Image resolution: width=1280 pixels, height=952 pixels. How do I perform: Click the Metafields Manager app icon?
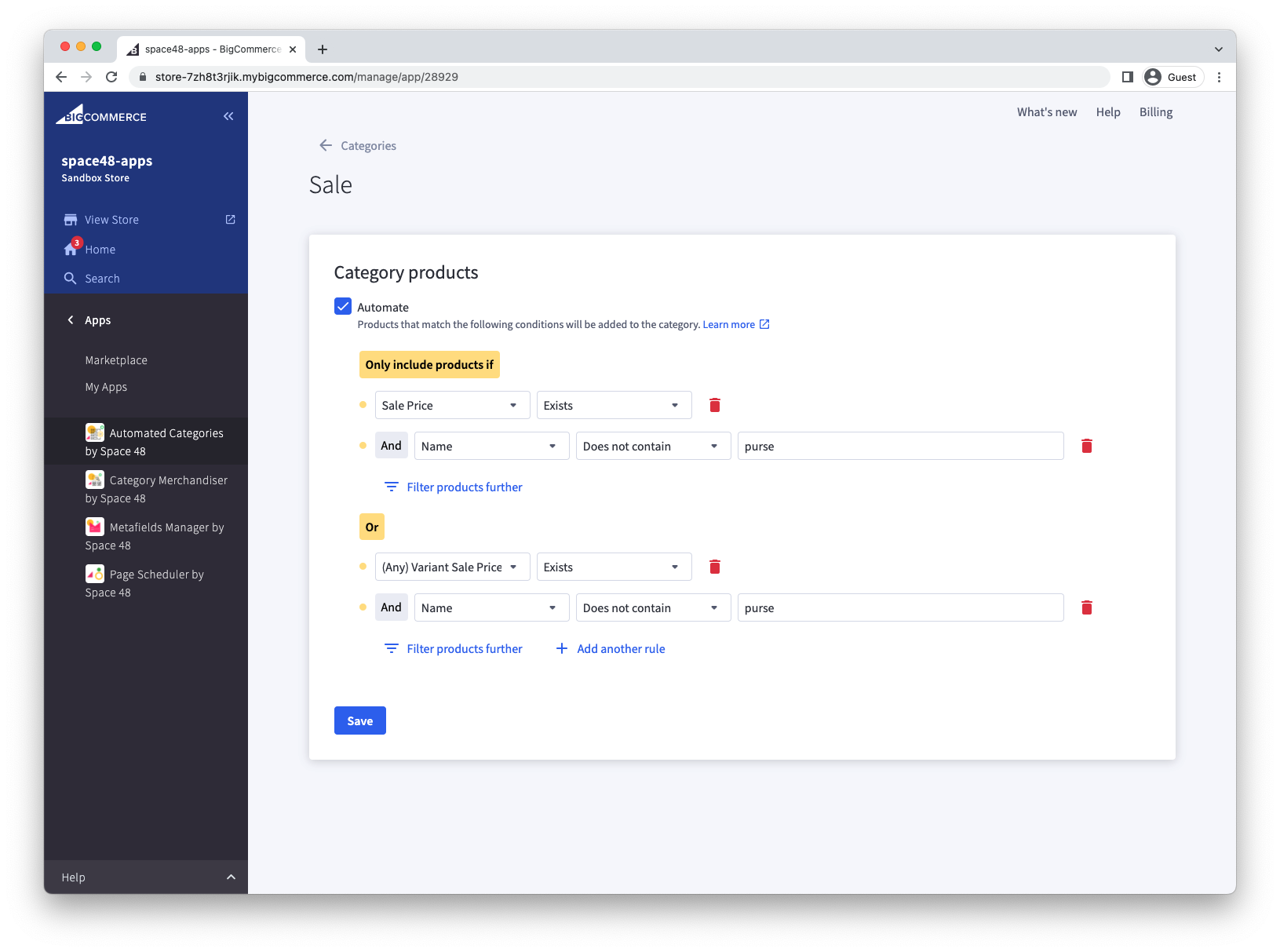pyautogui.click(x=95, y=527)
